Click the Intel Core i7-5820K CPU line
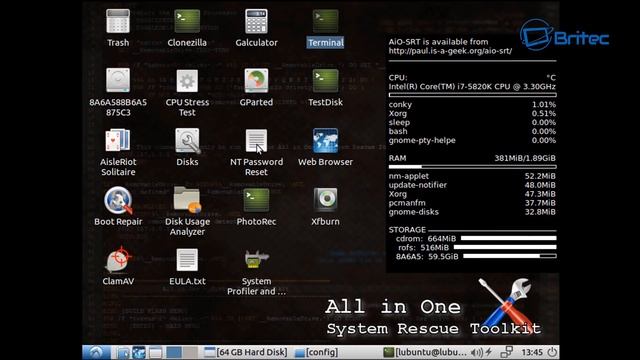Viewport: 640px width, 360px height. point(472,87)
